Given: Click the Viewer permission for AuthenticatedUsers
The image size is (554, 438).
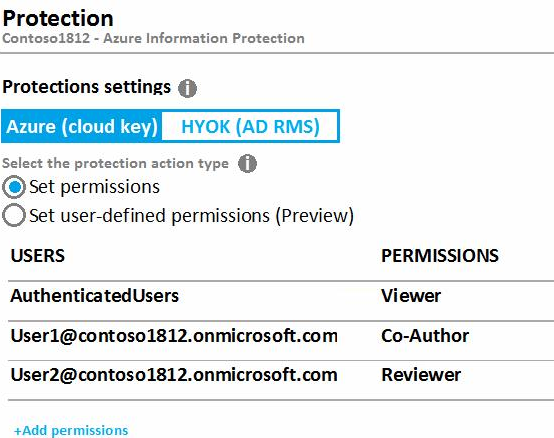Looking at the screenshot, I should 411,296.
